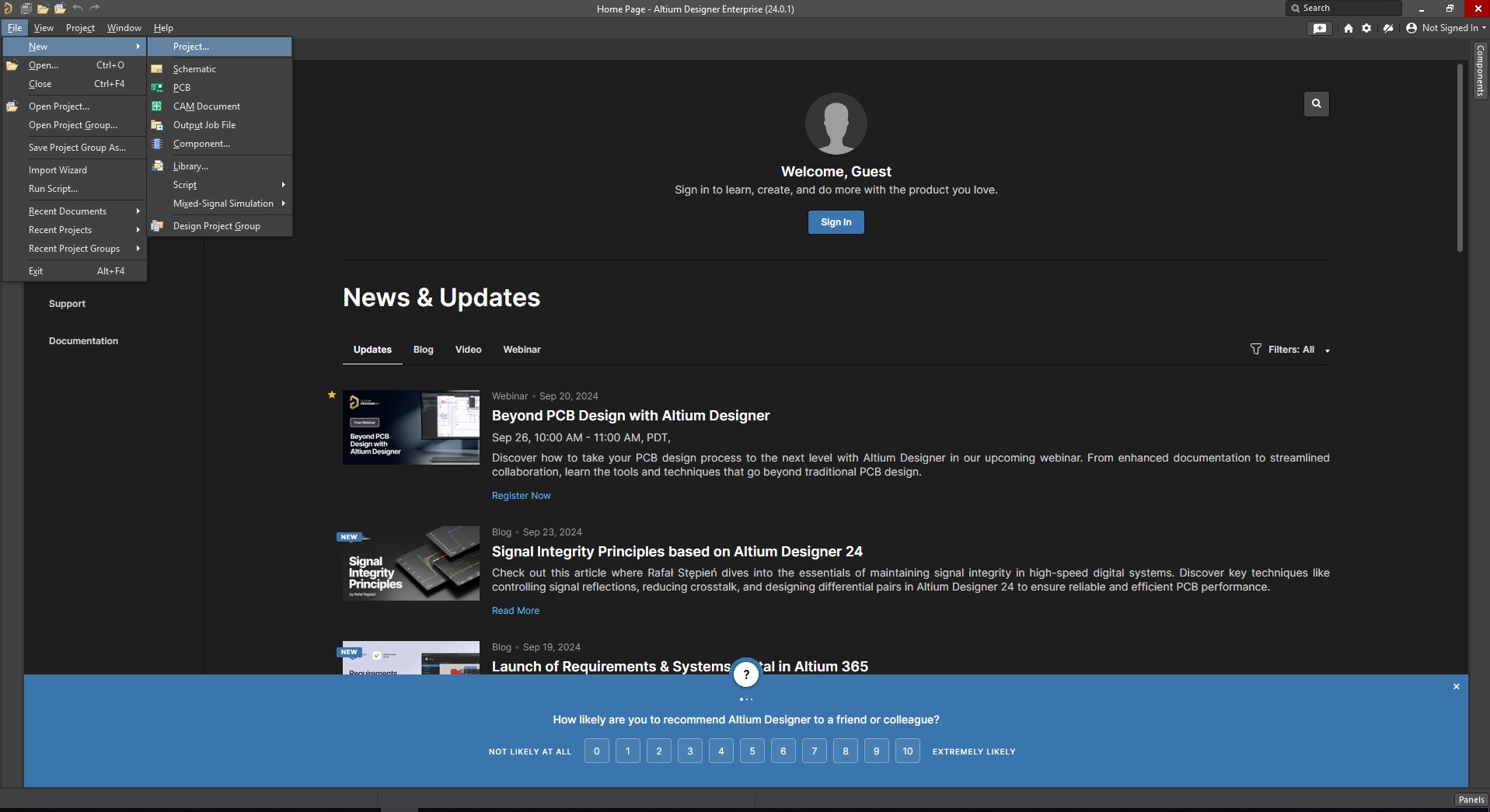Click the Component icon in New submenu
This screenshot has width=1490, height=812.
click(157, 144)
